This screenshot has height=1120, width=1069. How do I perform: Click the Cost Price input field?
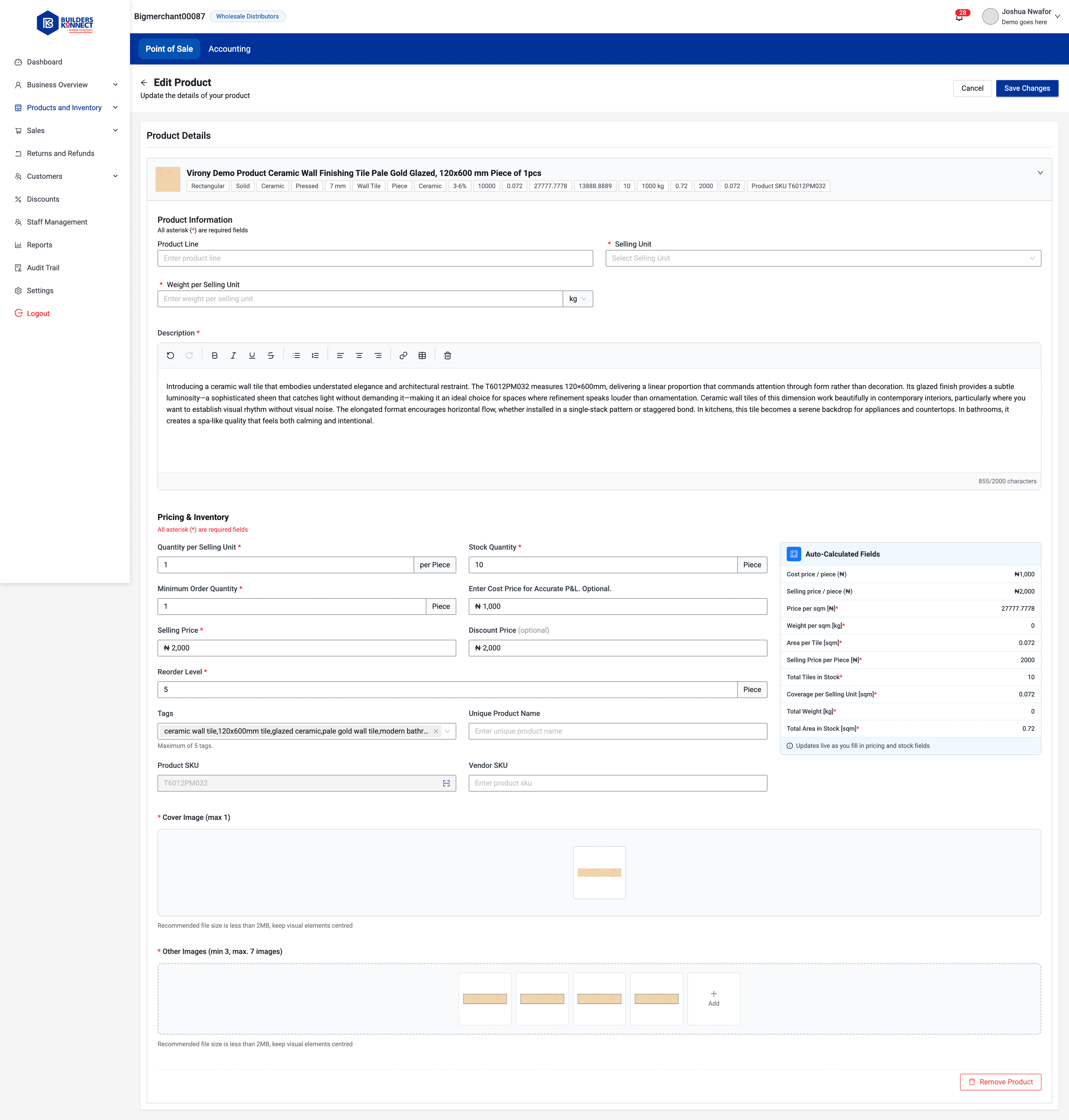point(618,607)
